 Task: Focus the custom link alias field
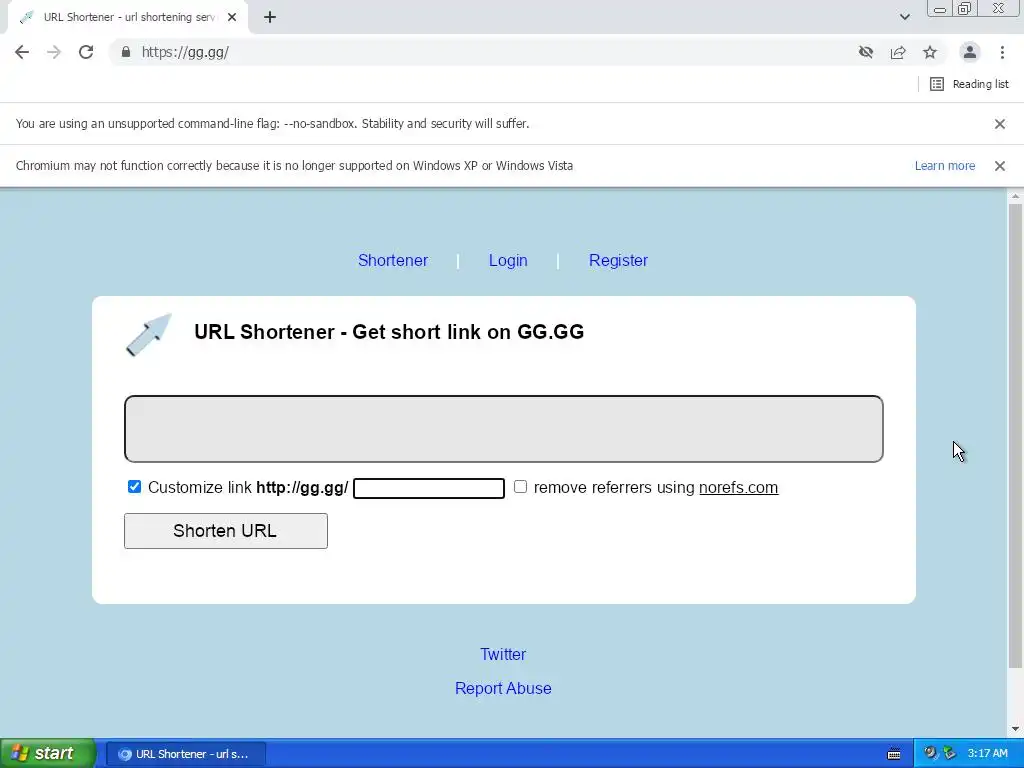click(x=428, y=488)
